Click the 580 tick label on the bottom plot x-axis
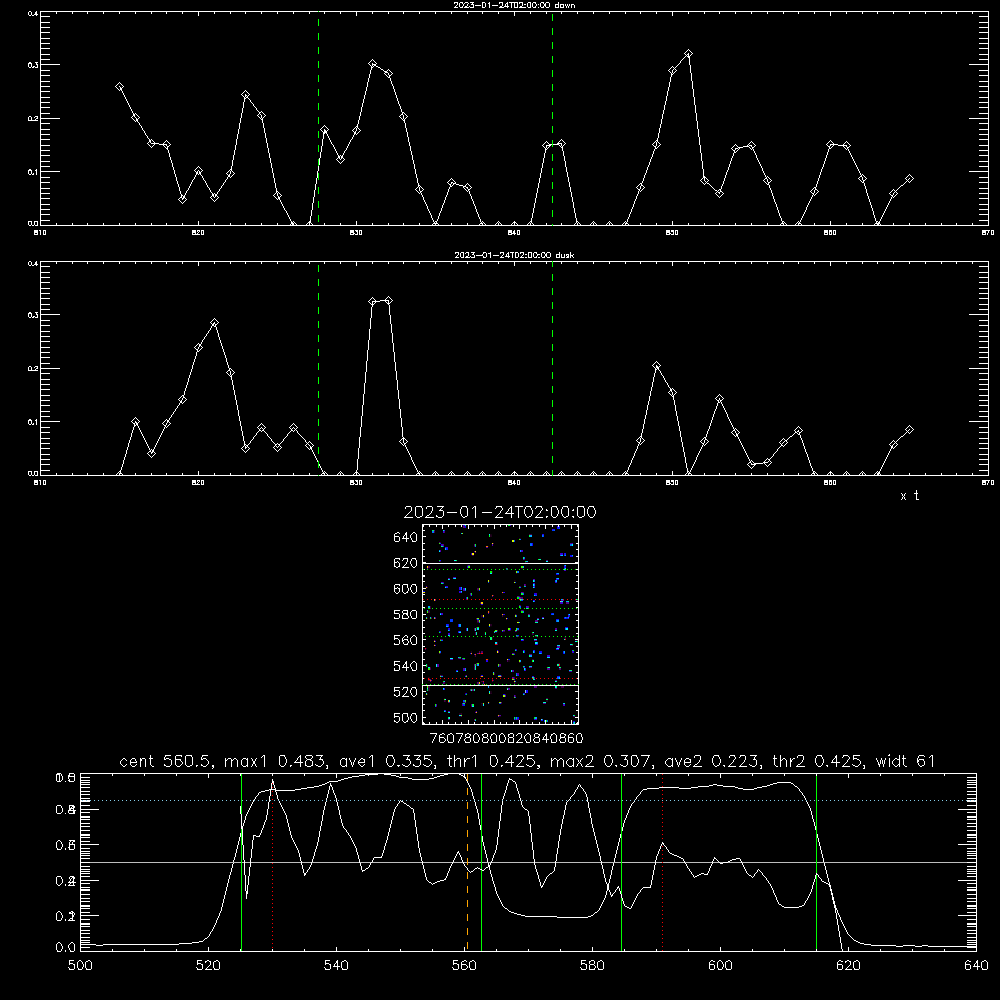 (592, 966)
